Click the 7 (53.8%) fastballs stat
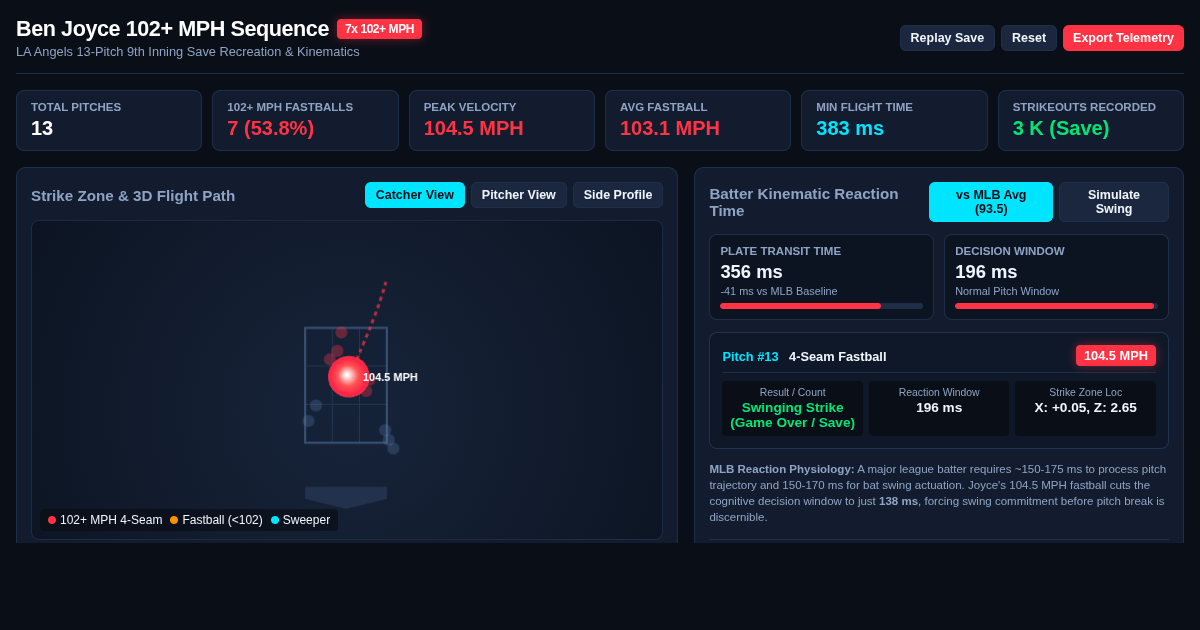 click(x=270, y=128)
